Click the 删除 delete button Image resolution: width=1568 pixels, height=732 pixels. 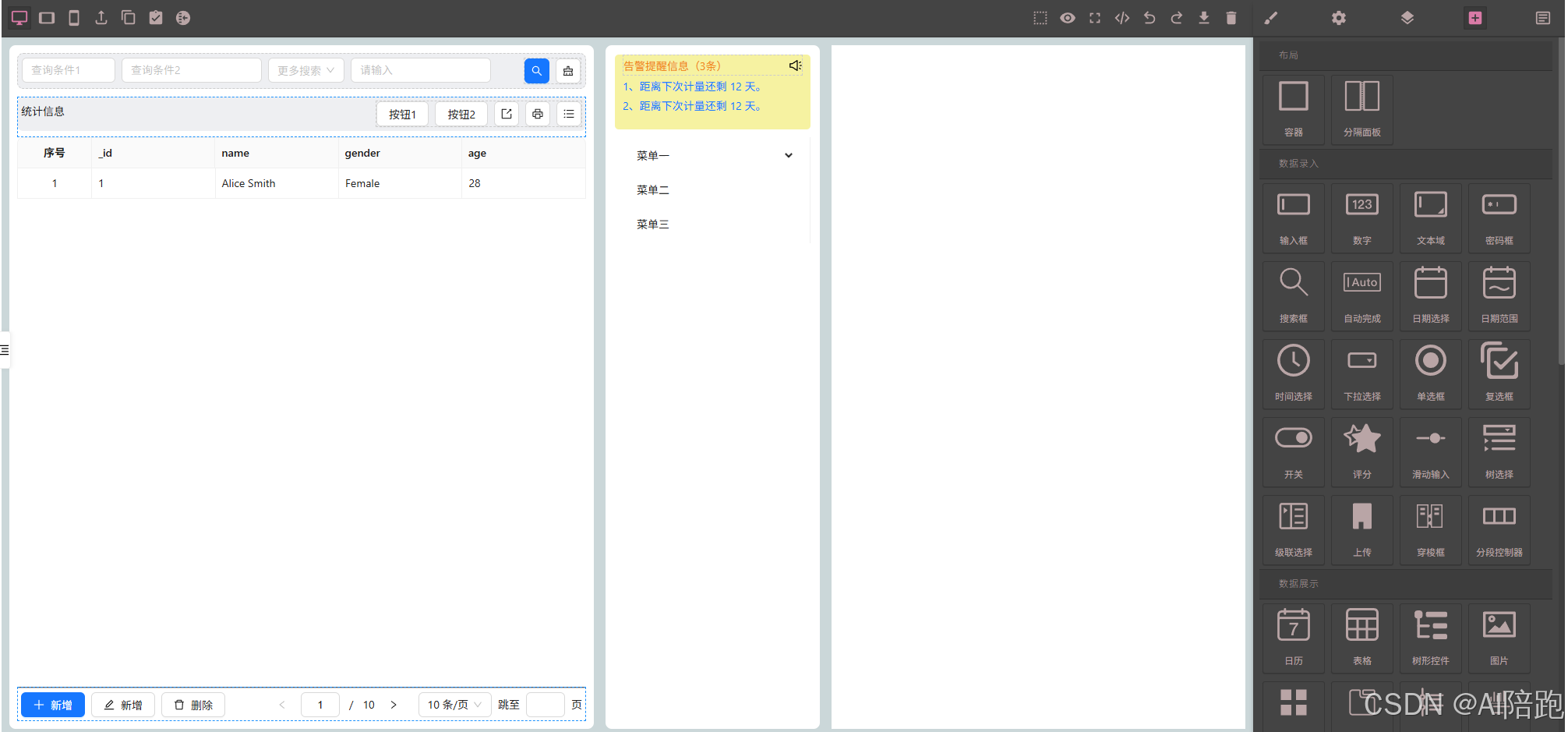pyautogui.click(x=192, y=704)
